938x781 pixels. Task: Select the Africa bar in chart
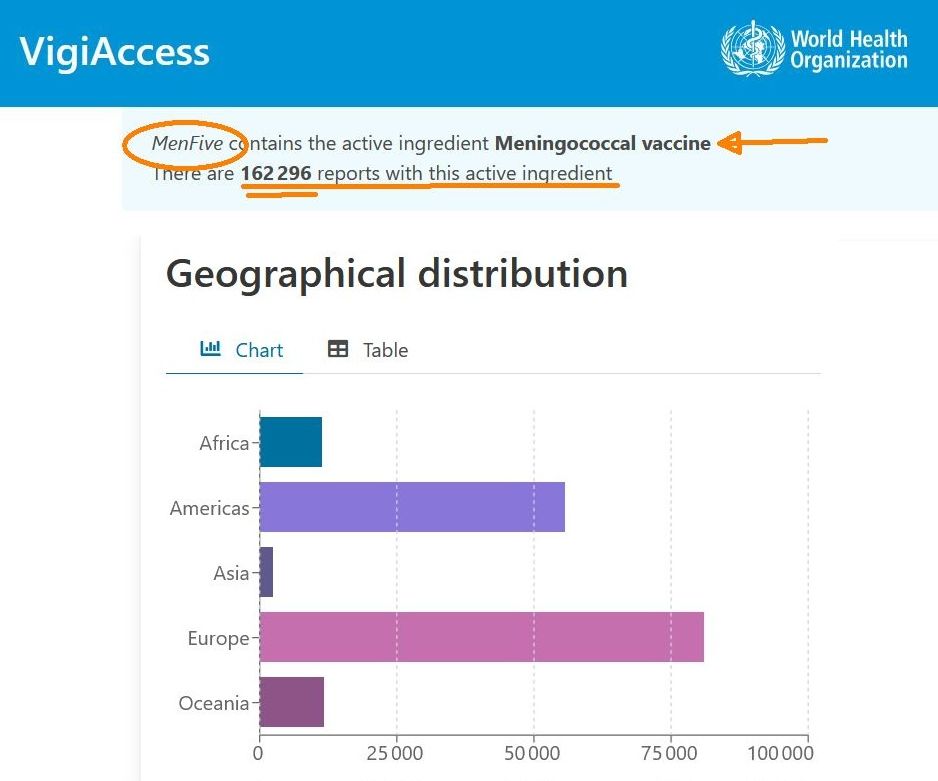(291, 442)
